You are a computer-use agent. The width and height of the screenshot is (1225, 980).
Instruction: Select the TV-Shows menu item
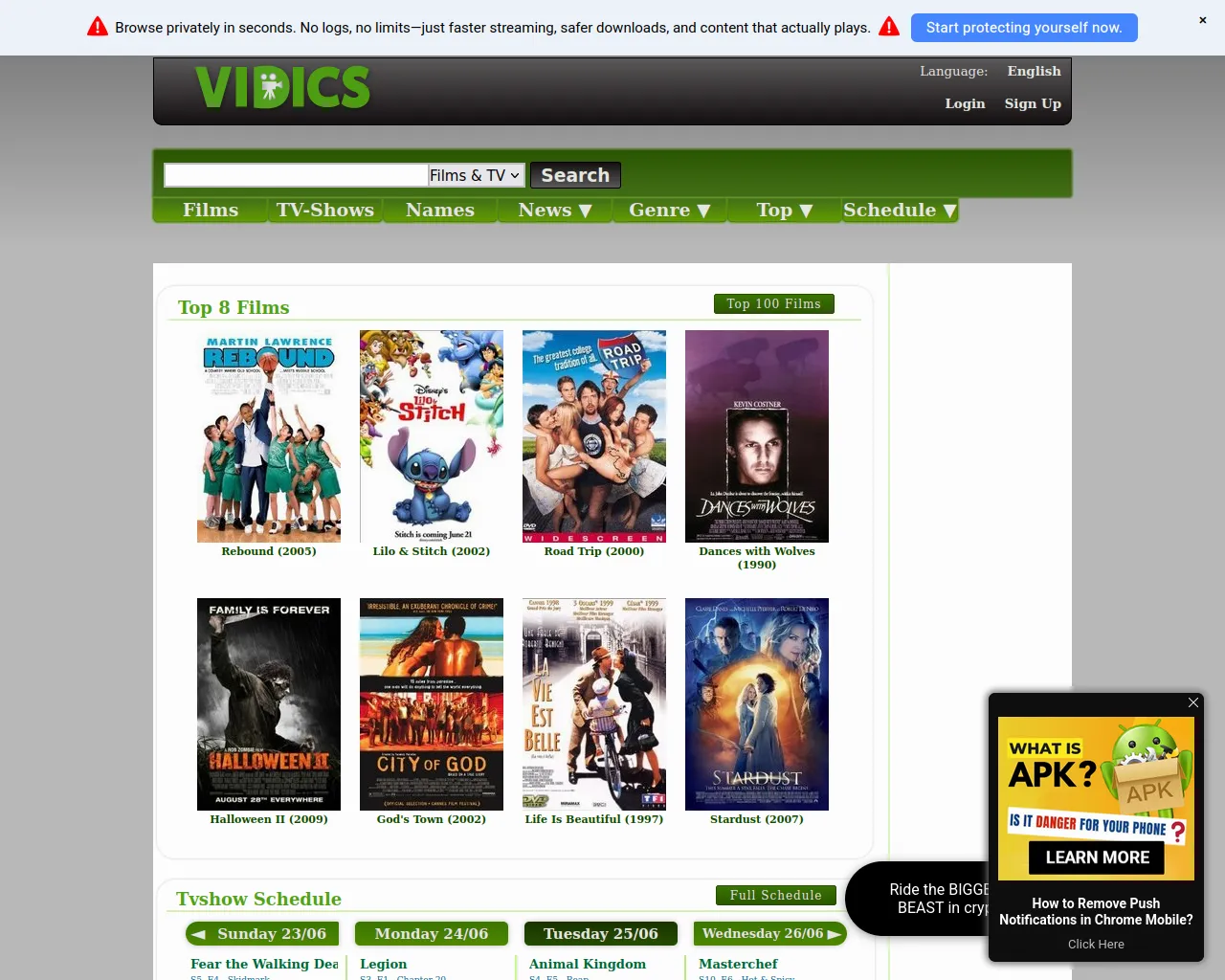(x=324, y=210)
